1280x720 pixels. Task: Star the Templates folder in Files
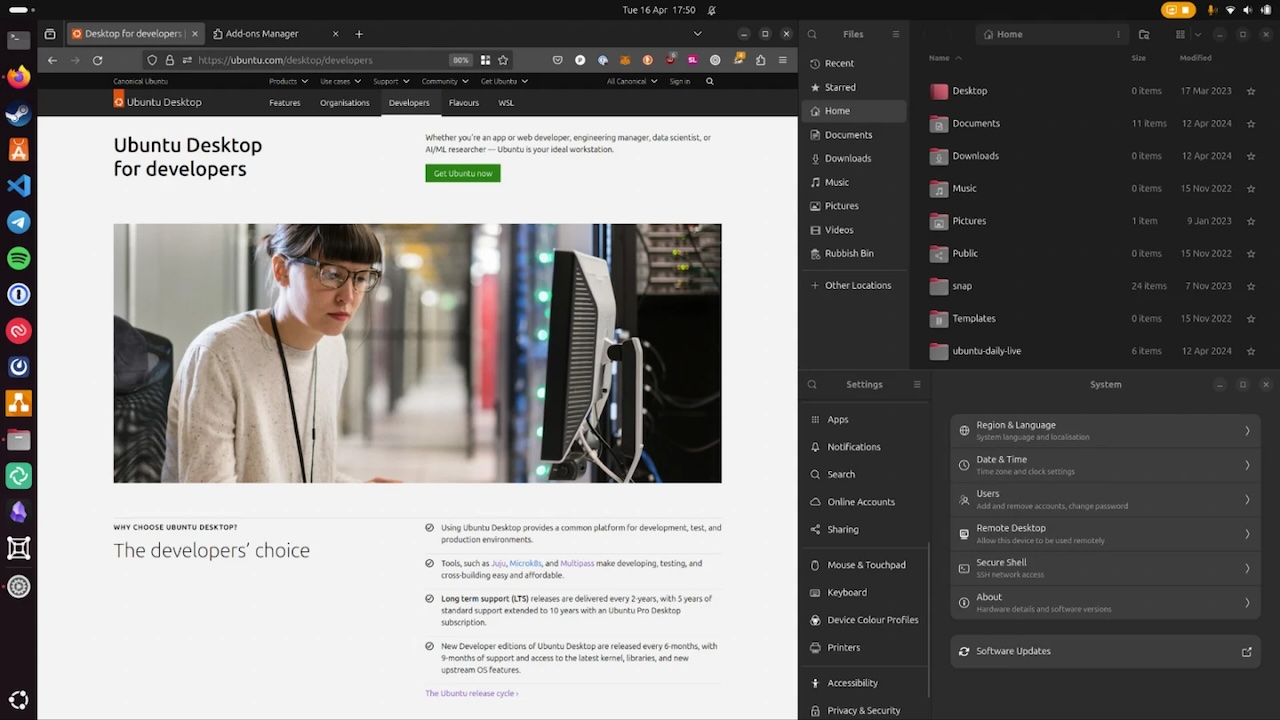1250,318
